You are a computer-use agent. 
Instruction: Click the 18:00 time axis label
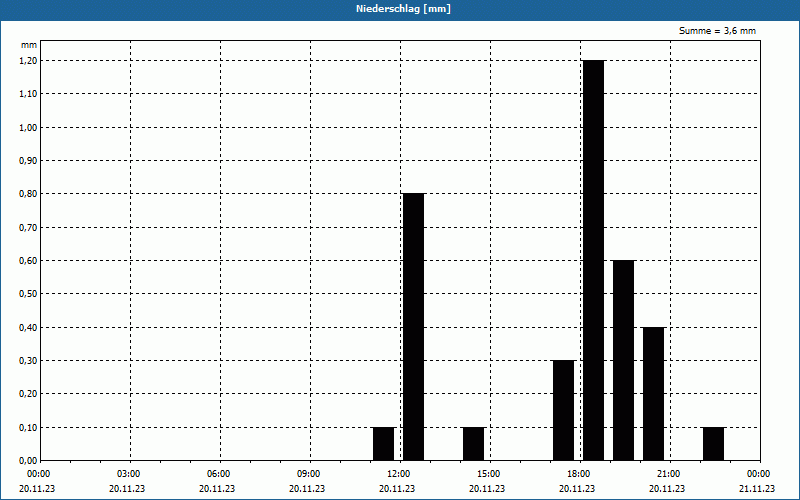tap(578, 474)
